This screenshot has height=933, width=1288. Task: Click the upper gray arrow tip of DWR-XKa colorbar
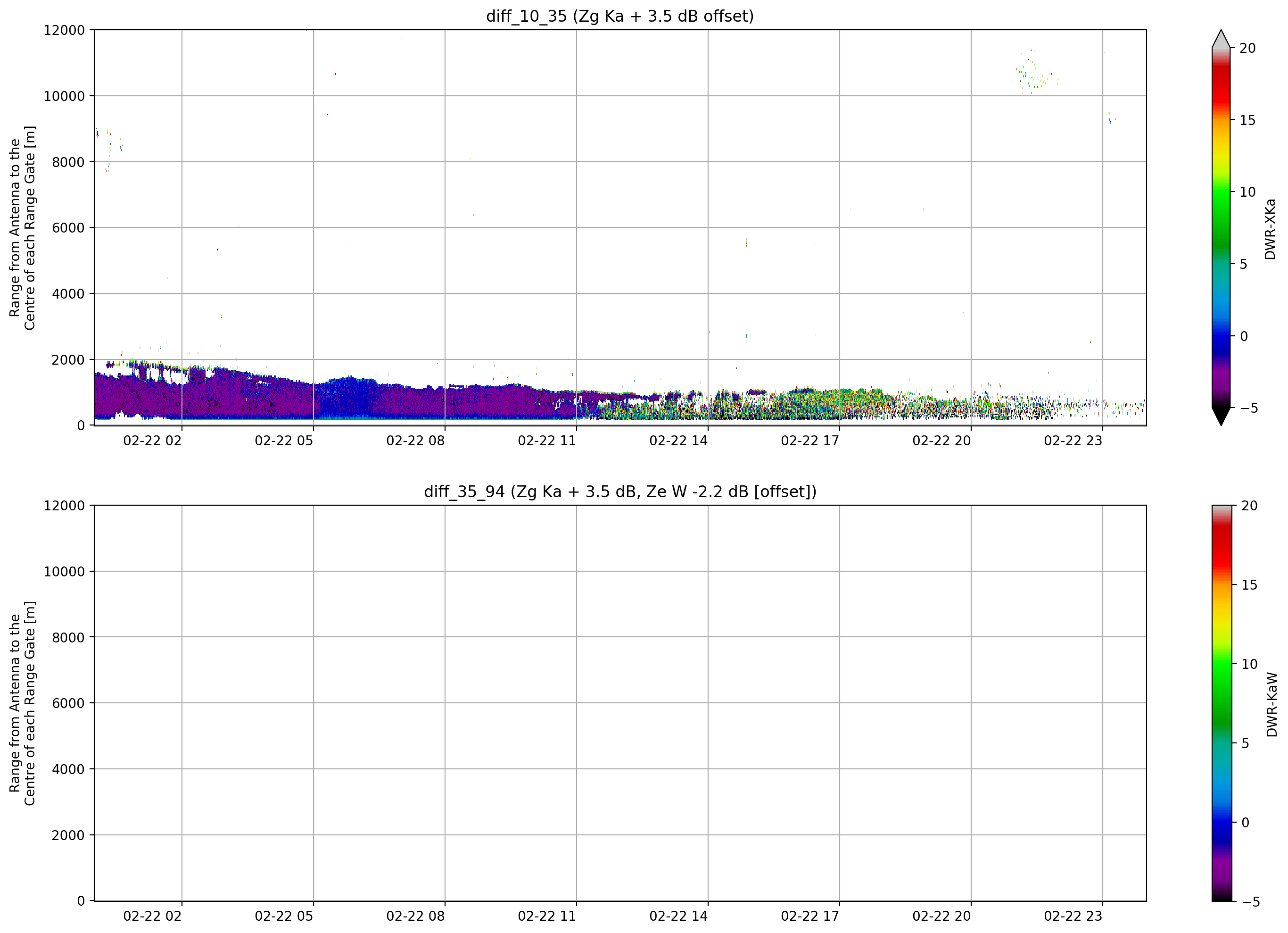pyautogui.click(x=1221, y=39)
